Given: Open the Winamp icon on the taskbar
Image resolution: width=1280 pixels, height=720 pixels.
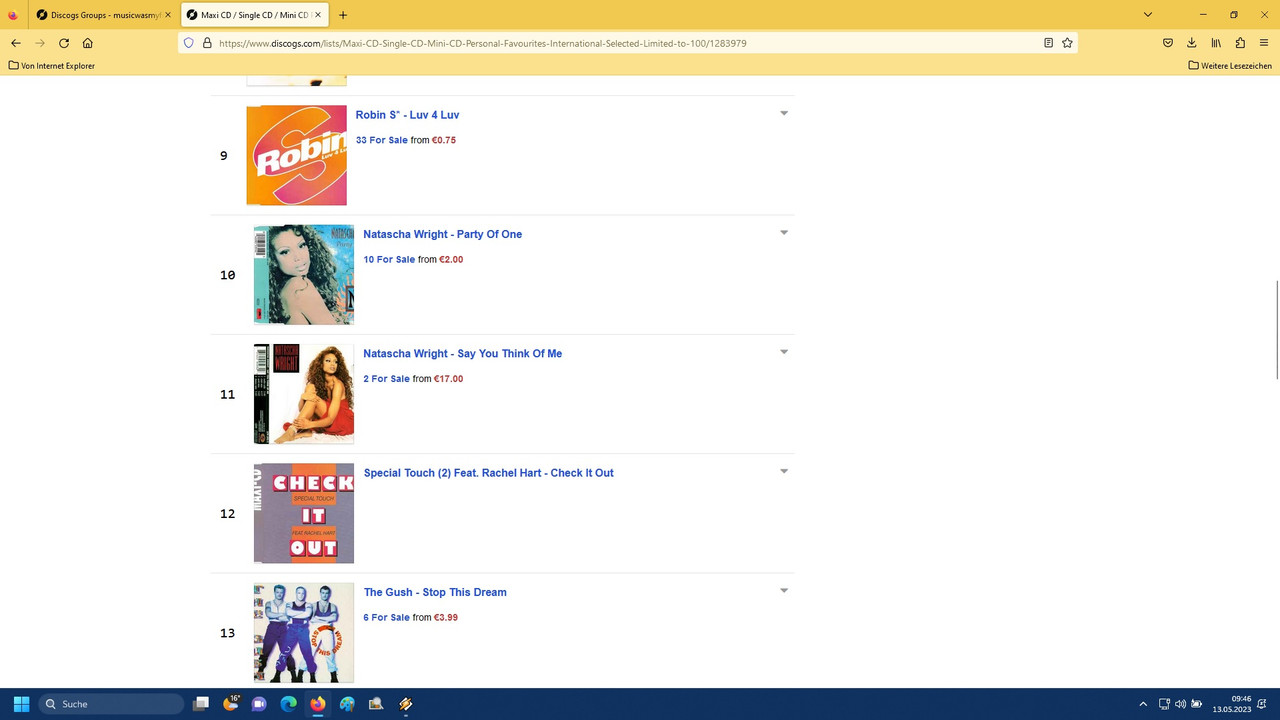Looking at the screenshot, I should pyautogui.click(x=405, y=704).
